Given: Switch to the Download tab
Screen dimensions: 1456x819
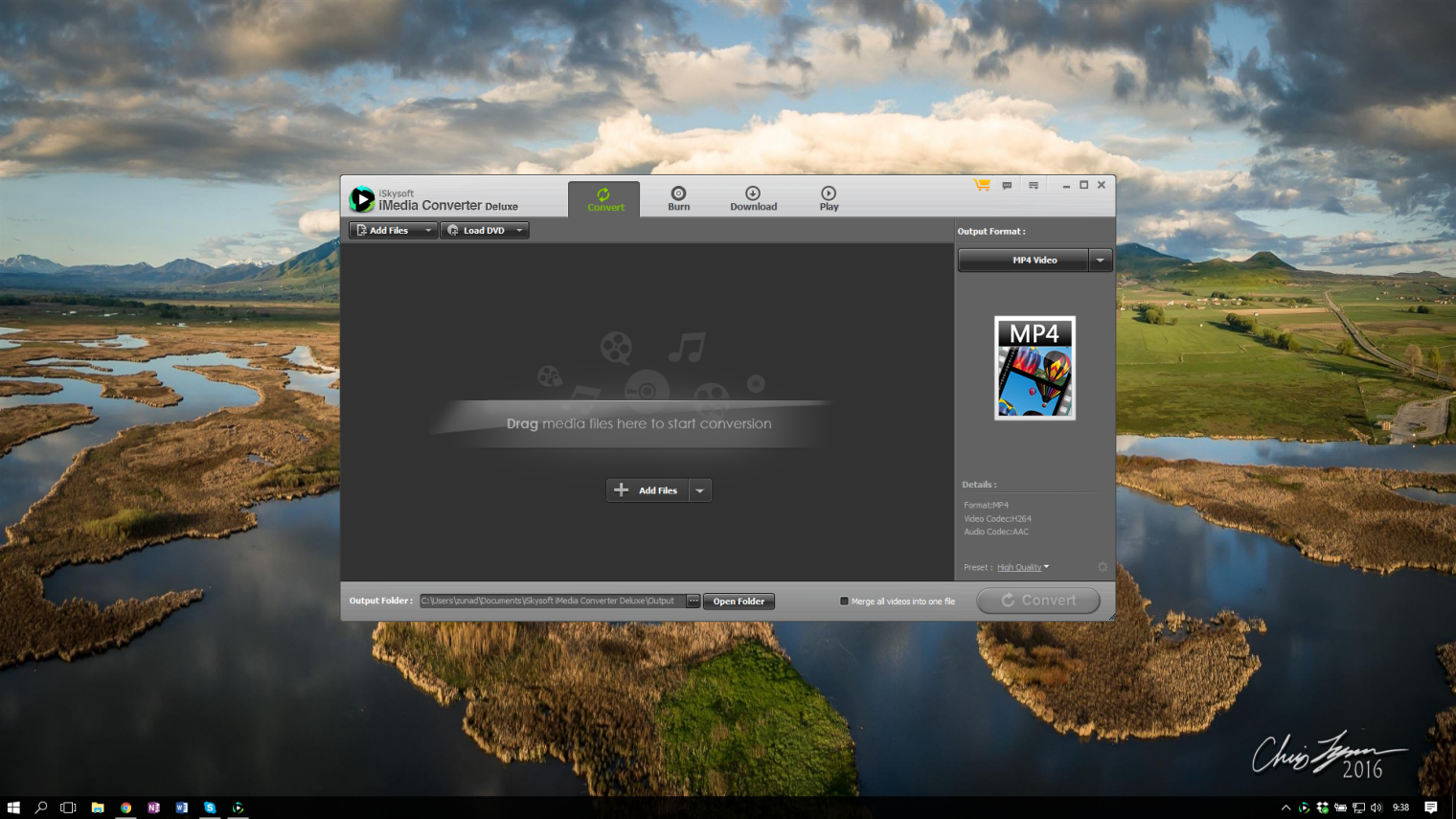Looking at the screenshot, I should tap(753, 198).
